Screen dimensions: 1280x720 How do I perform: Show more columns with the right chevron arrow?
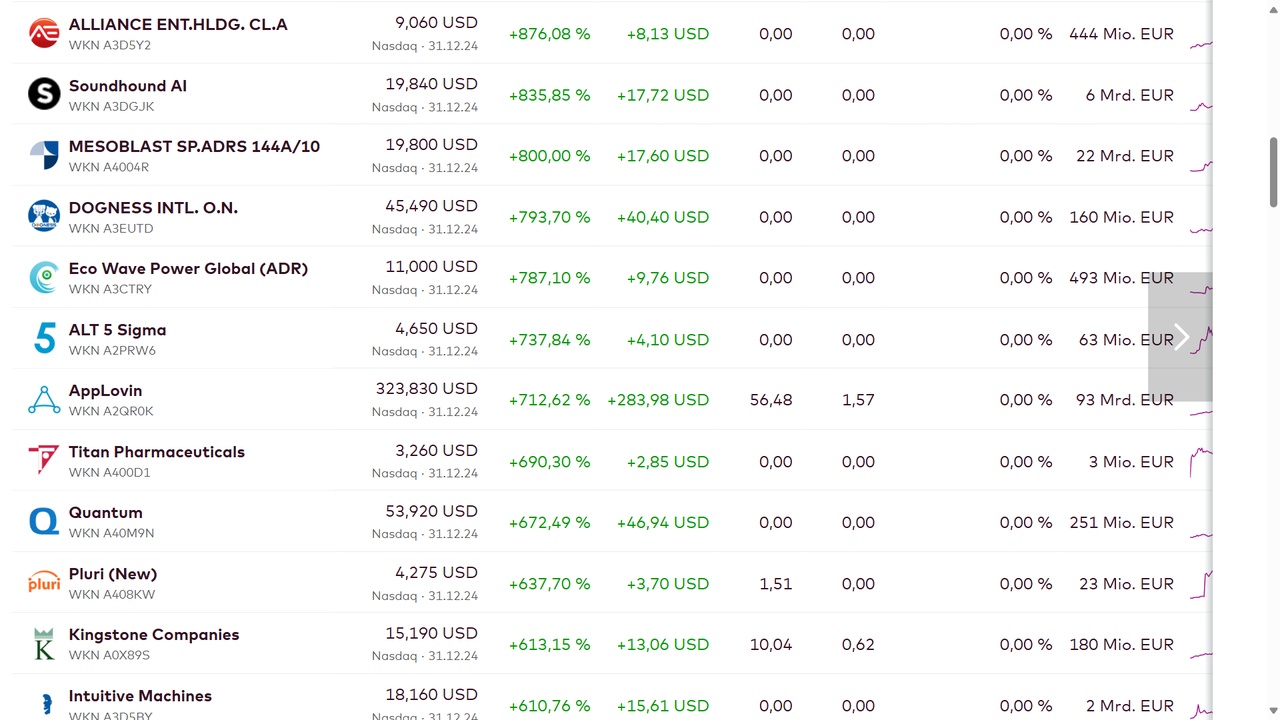(1180, 337)
